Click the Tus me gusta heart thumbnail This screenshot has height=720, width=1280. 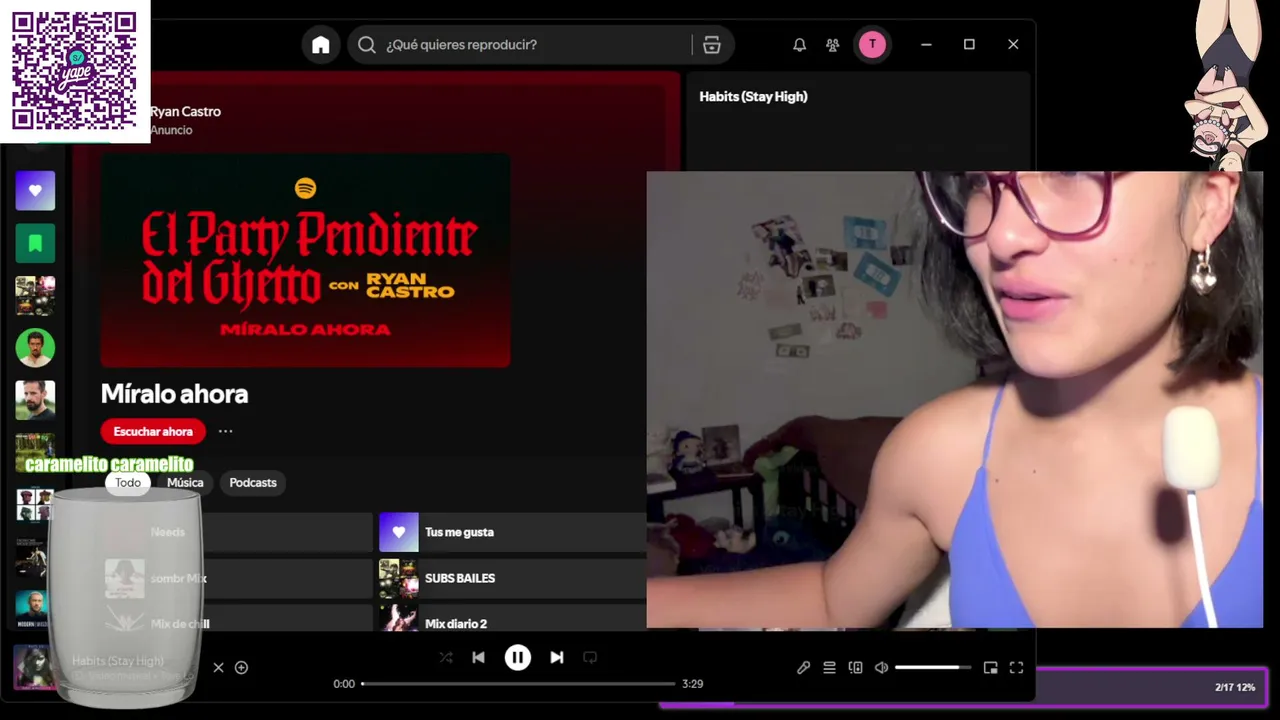click(x=398, y=532)
